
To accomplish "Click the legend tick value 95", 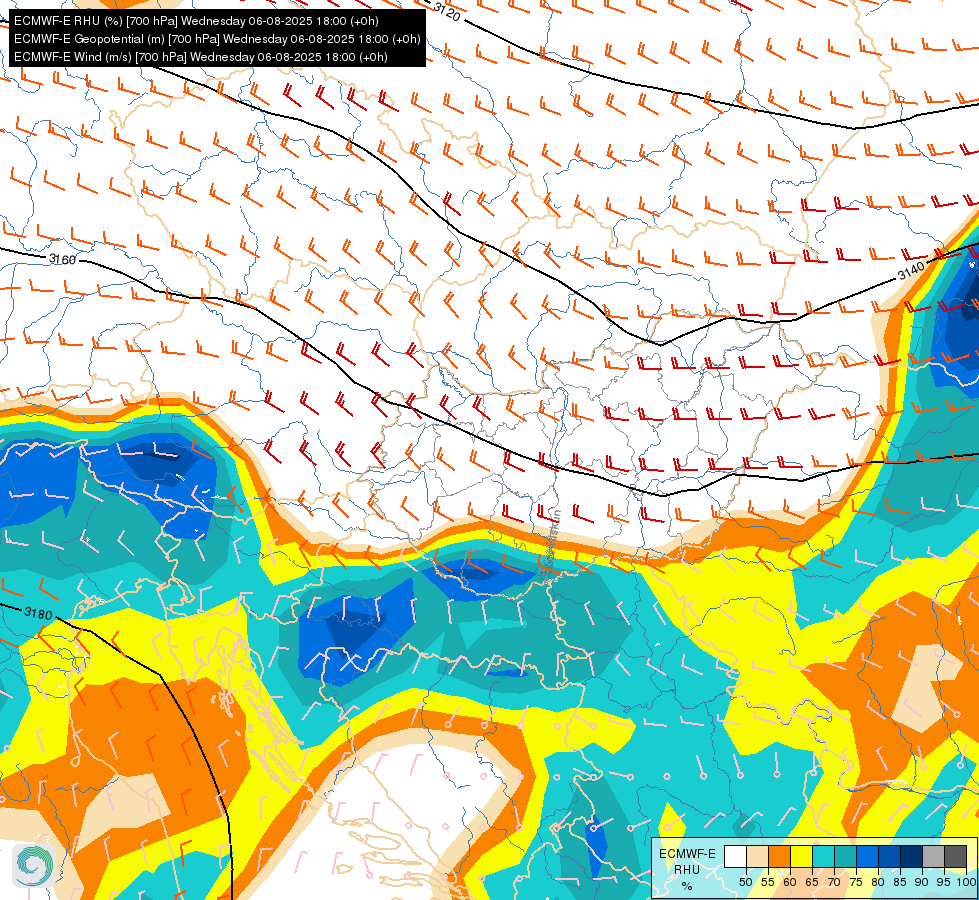I will (x=943, y=882).
